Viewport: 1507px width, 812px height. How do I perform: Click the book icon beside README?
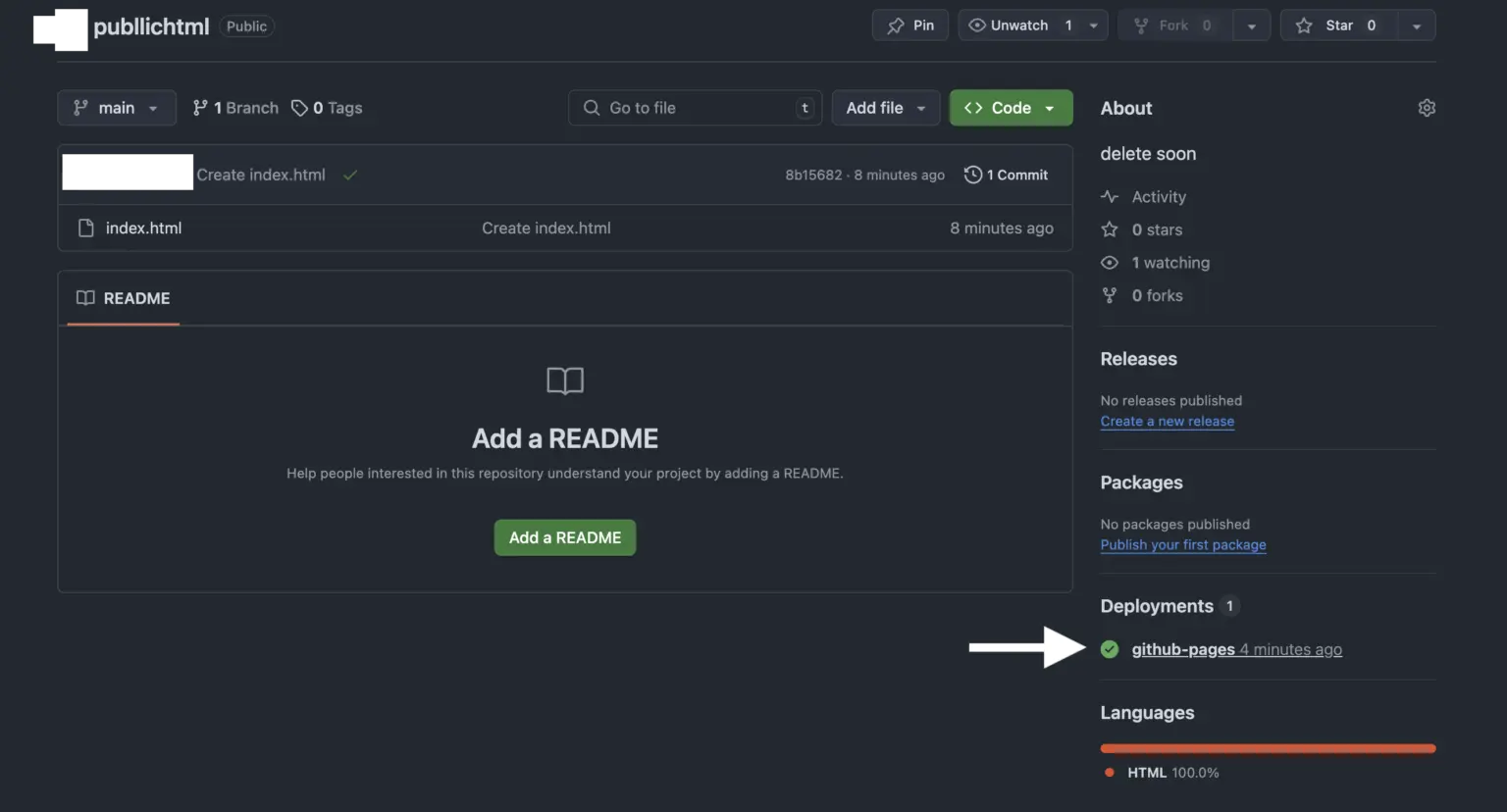84,298
